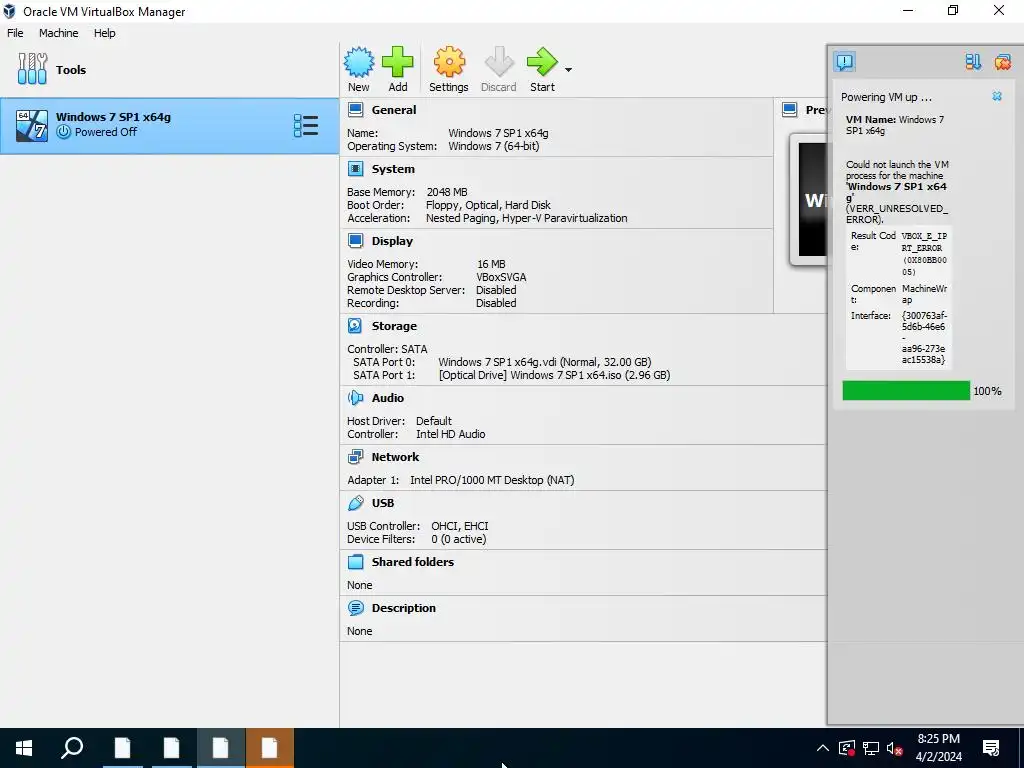Open the Start button dropdown arrow
The height and width of the screenshot is (768, 1024).
click(568, 70)
